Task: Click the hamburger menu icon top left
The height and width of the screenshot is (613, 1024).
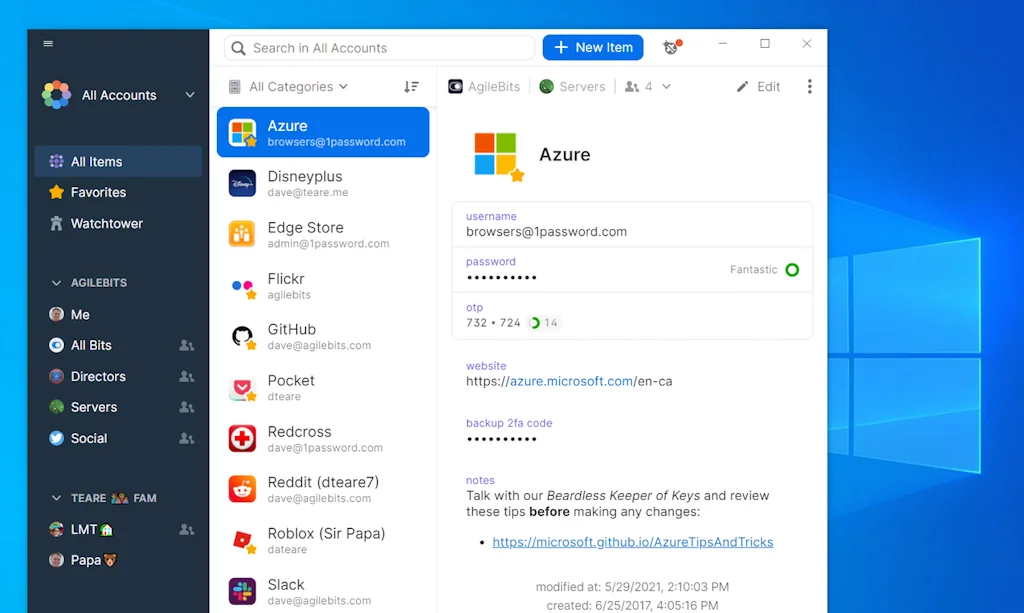Action: click(x=48, y=43)
